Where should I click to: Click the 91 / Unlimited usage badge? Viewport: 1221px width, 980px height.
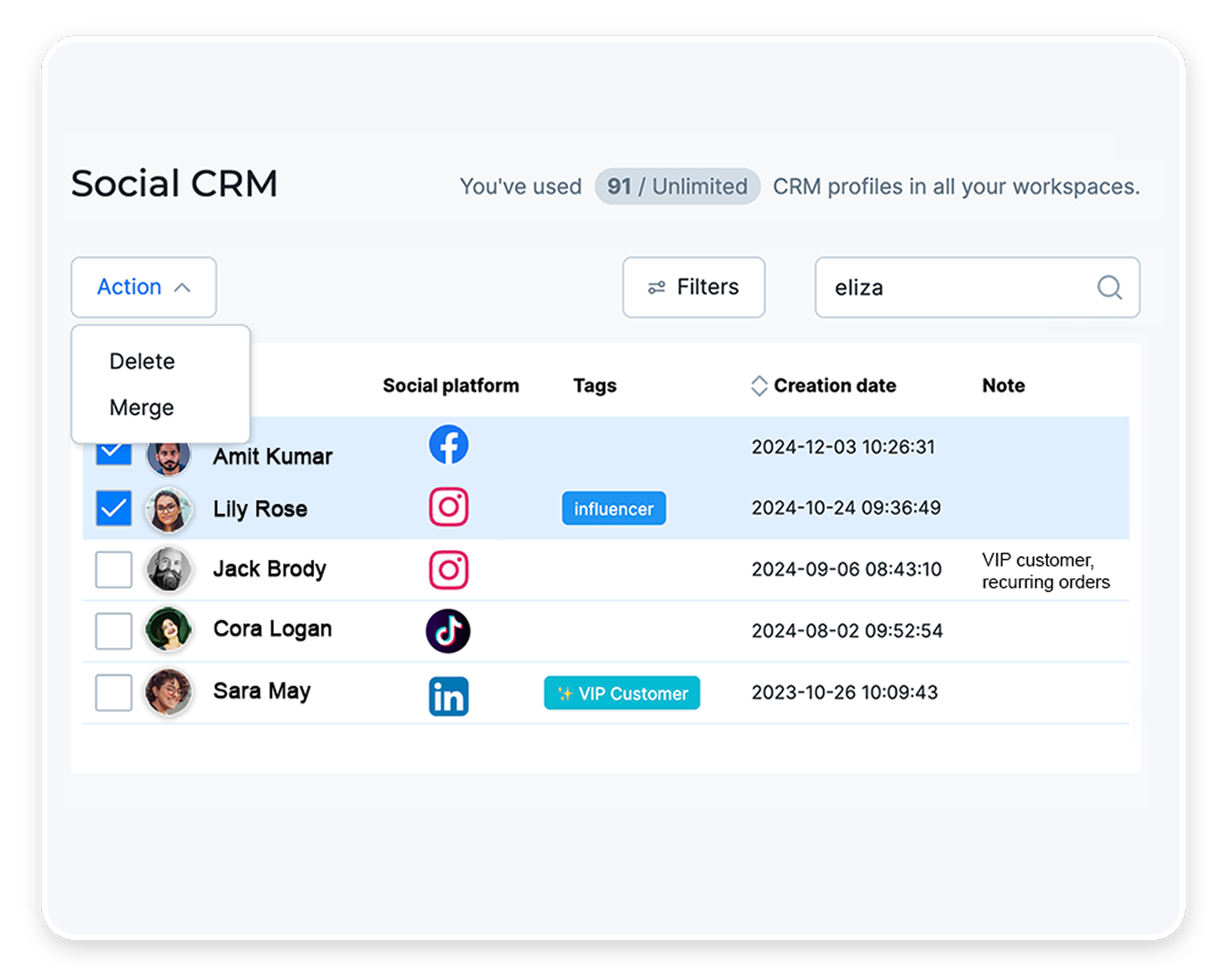(x=677, y=187)
